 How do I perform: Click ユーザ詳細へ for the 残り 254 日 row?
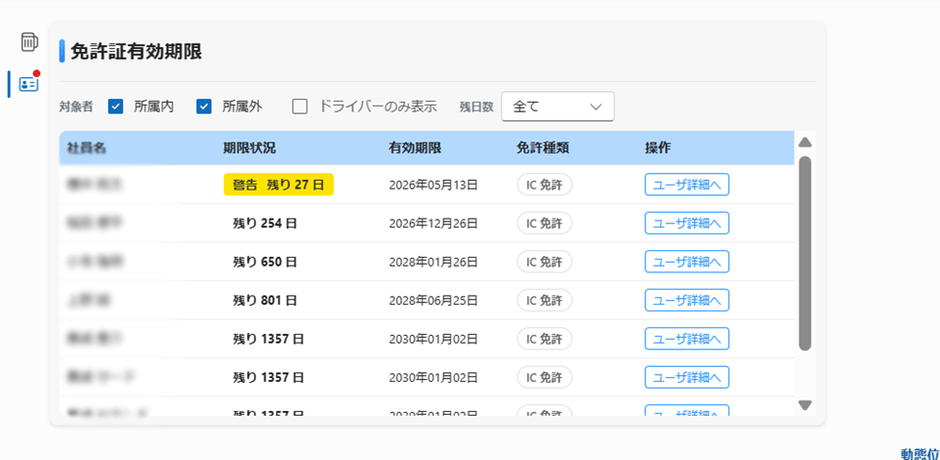point(687,223)
